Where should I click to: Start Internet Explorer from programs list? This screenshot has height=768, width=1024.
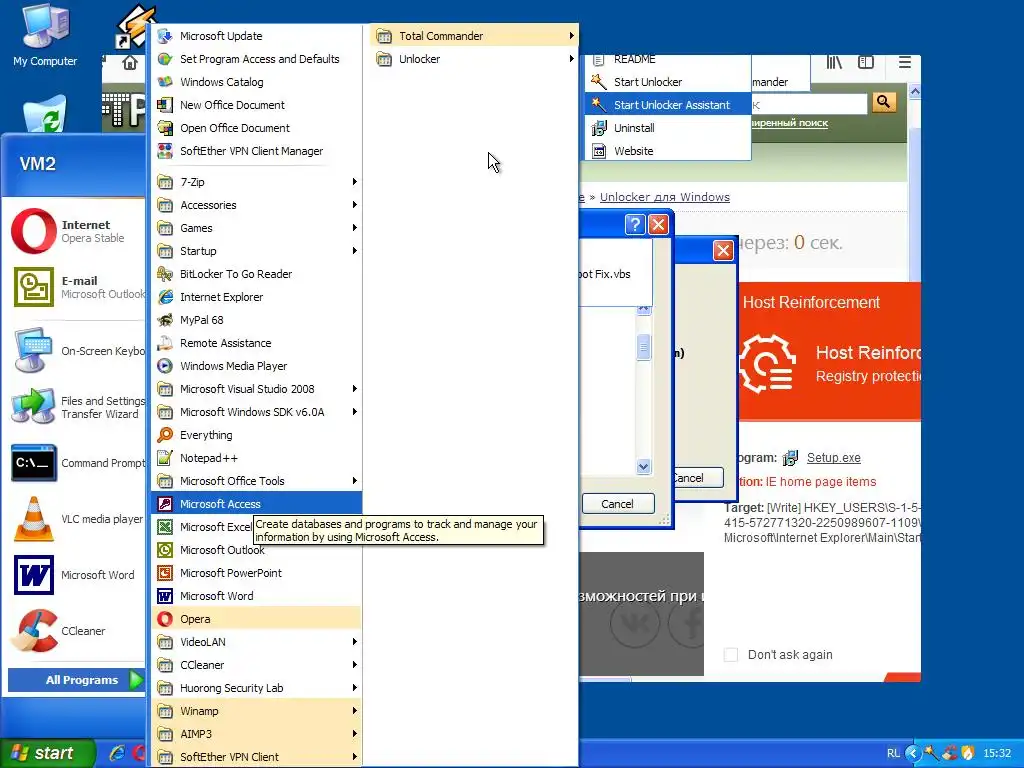point(257,296)
